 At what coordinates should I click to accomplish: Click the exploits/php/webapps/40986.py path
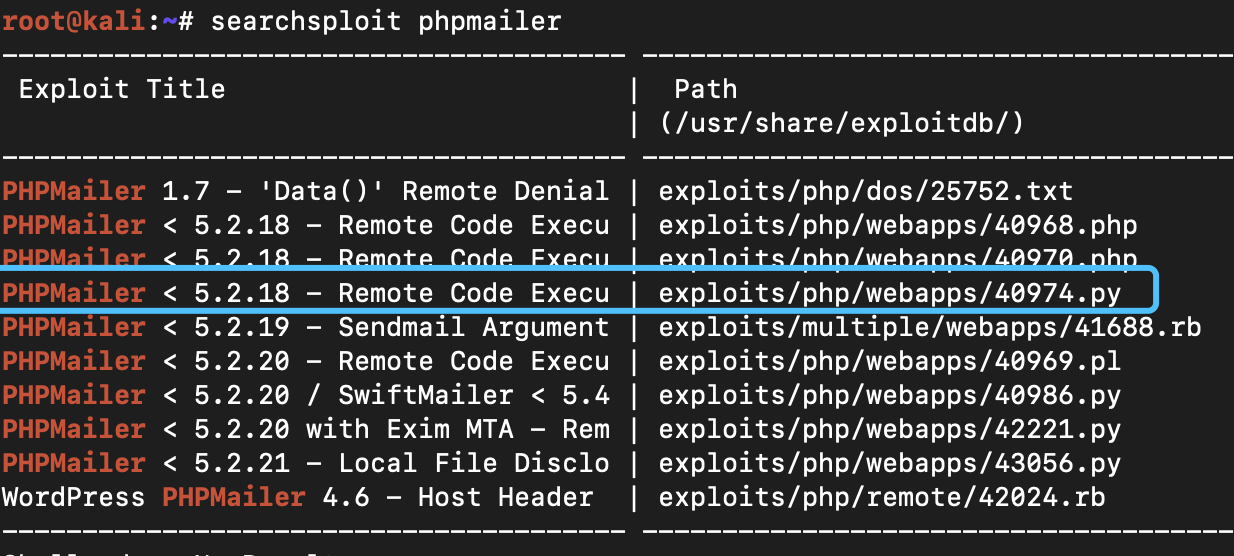(889, 395)
